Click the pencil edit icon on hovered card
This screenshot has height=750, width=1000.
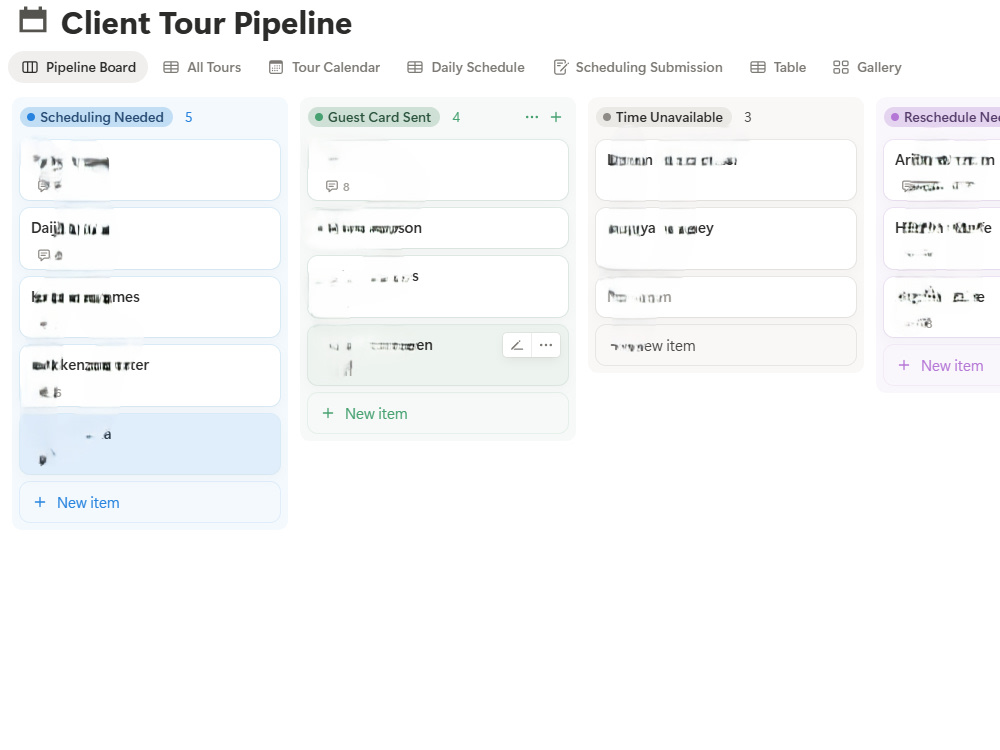[517, 345]
